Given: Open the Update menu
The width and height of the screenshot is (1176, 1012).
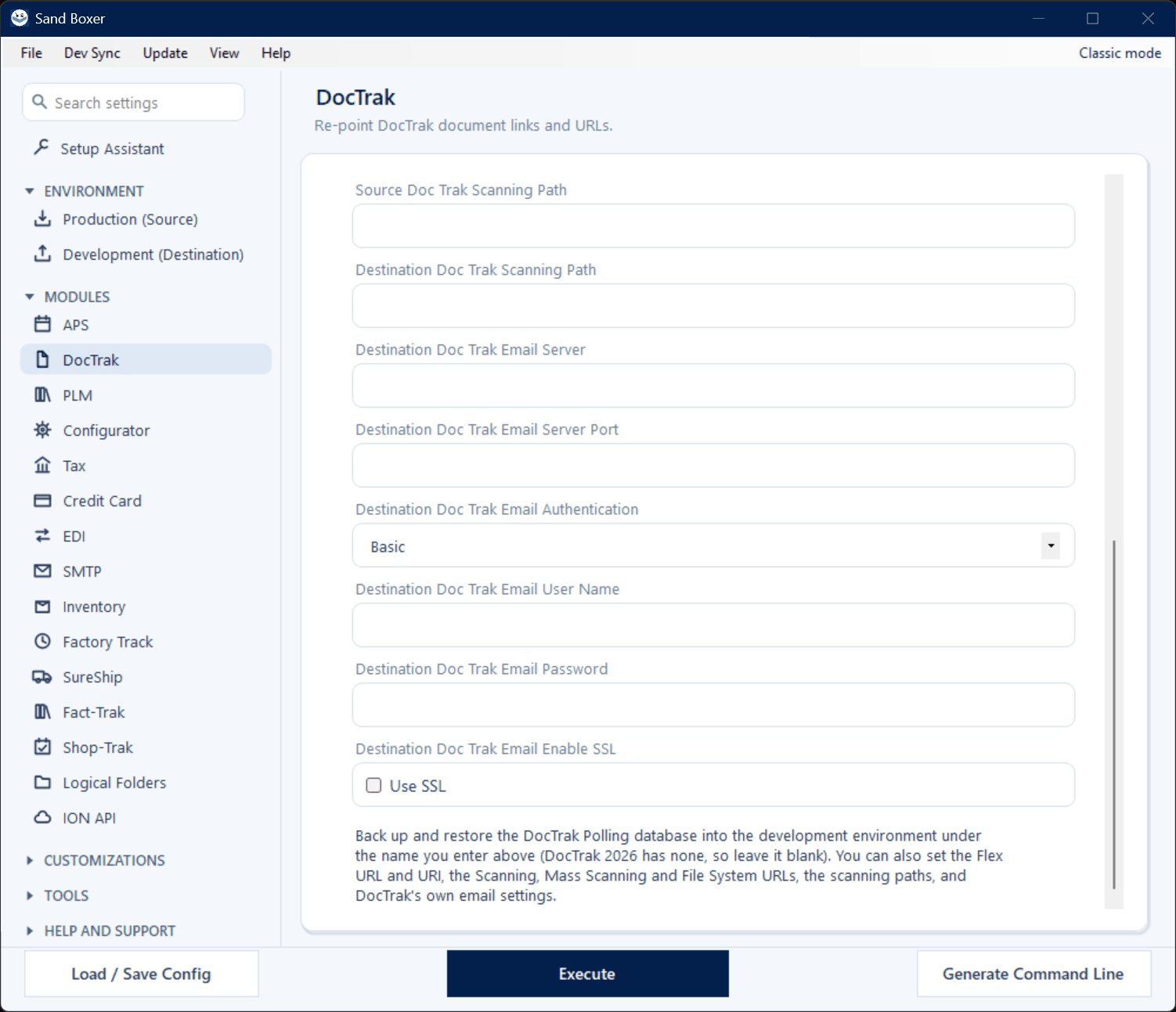Looking at the screenshot, I should tap(165, 52).
